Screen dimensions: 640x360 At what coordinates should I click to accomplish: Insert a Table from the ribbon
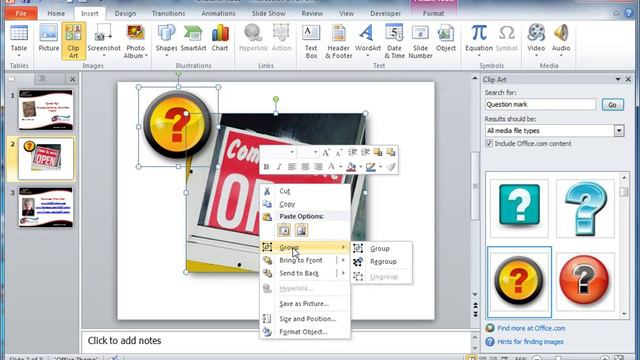pyautogui.click(x=19, y=41)
